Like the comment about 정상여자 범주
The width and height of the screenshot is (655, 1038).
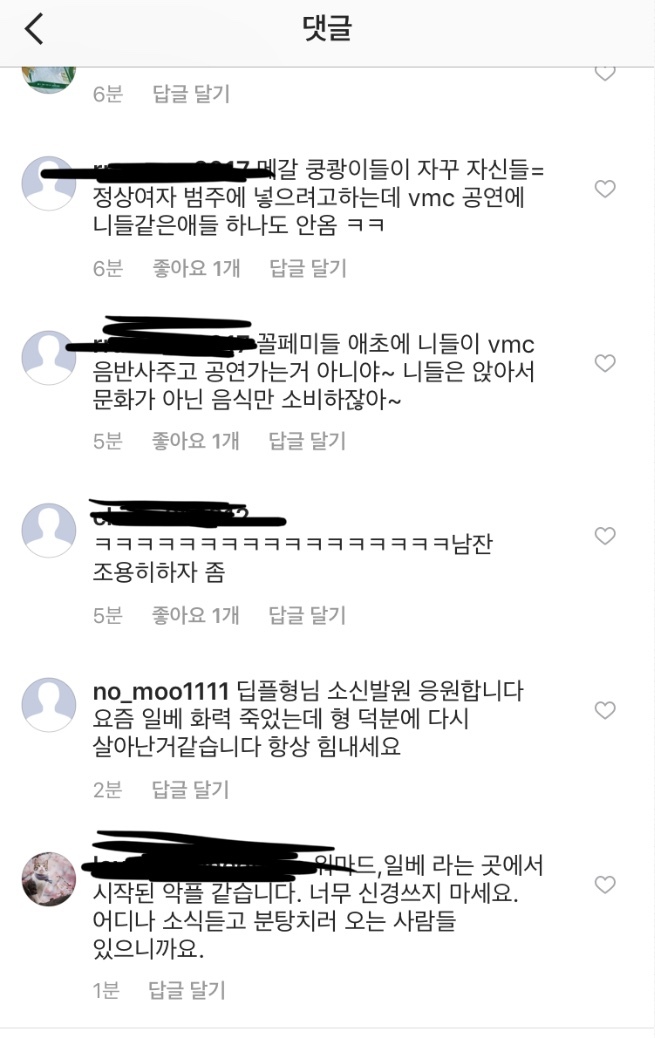[605, 189]
